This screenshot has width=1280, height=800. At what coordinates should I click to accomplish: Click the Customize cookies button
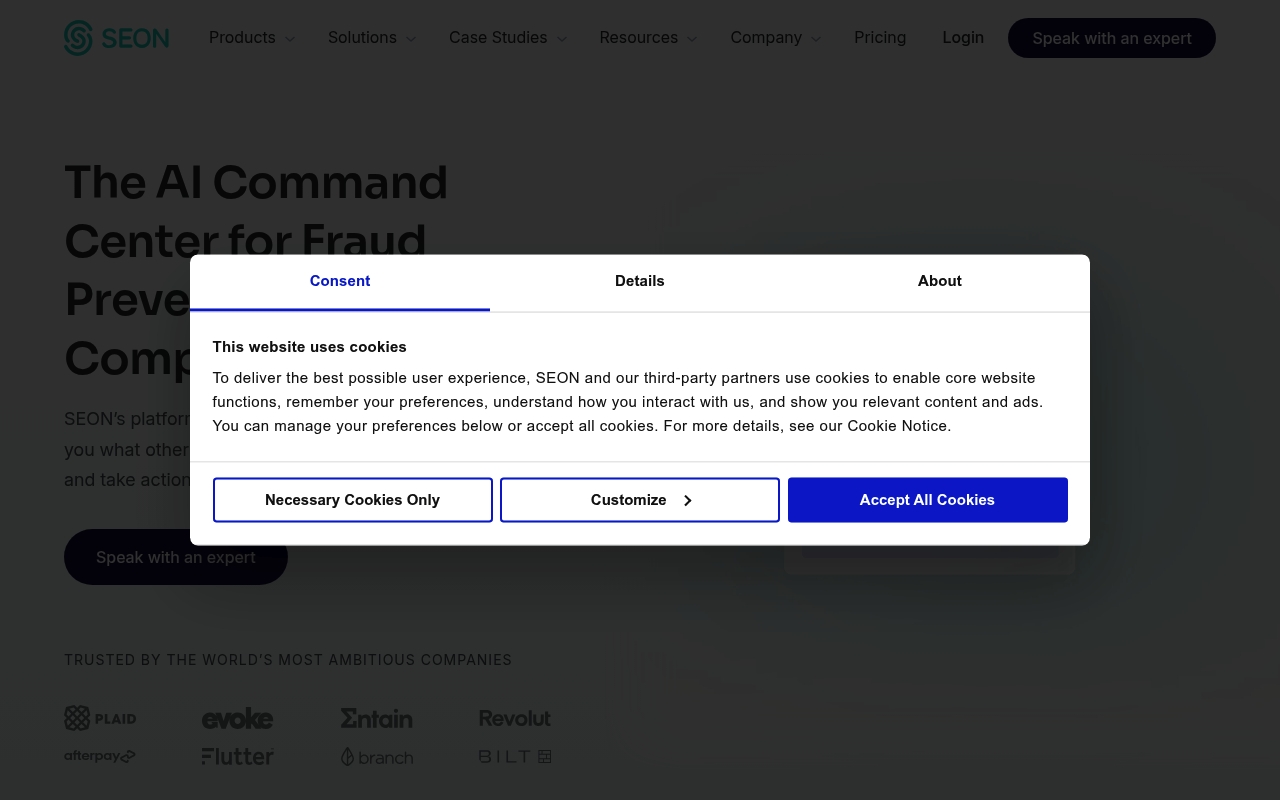640,500
